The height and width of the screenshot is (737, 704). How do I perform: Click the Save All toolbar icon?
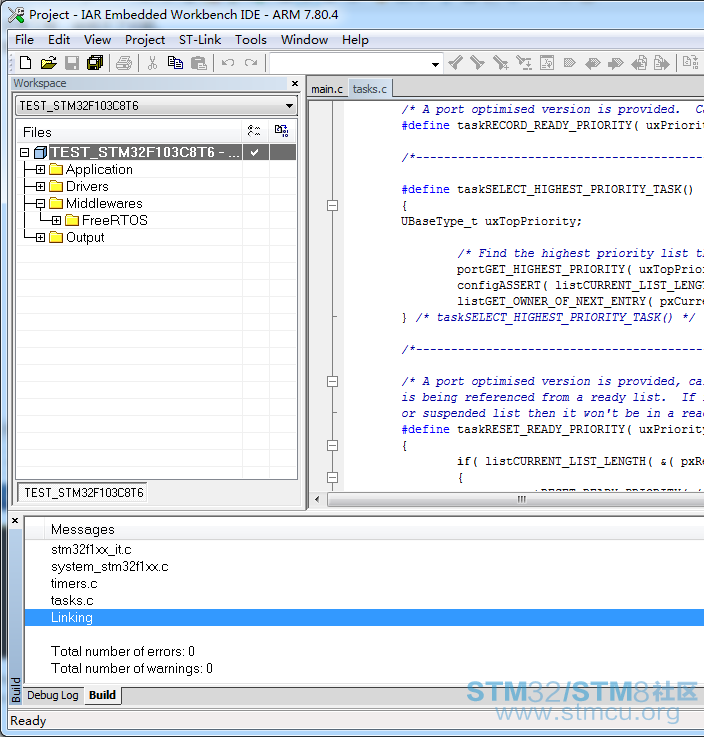point(95,63)
